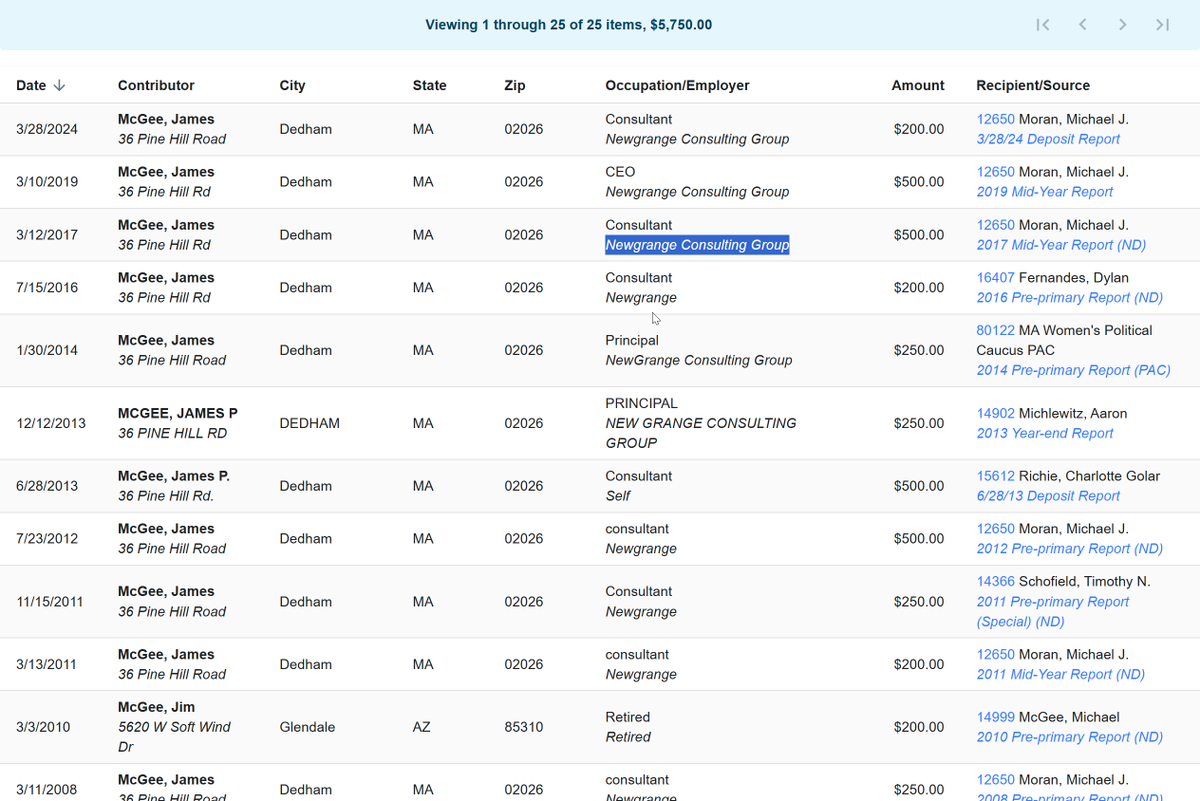Screen dimensions: 1200x801
Task: Open the 3/28/24 Deposit Report link
Action: click(x=1048, y=139)
